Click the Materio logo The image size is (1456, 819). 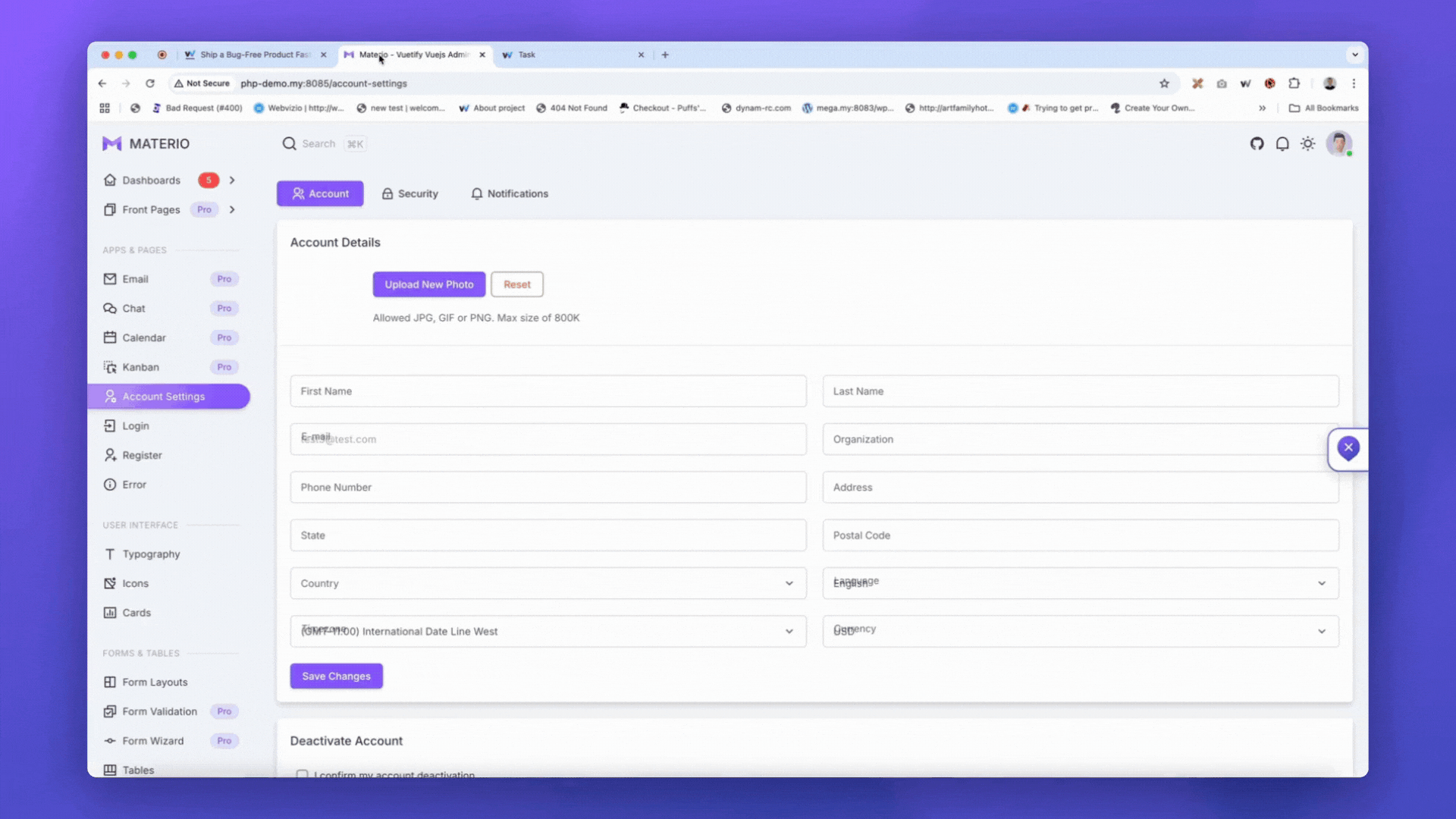point(146,143)
